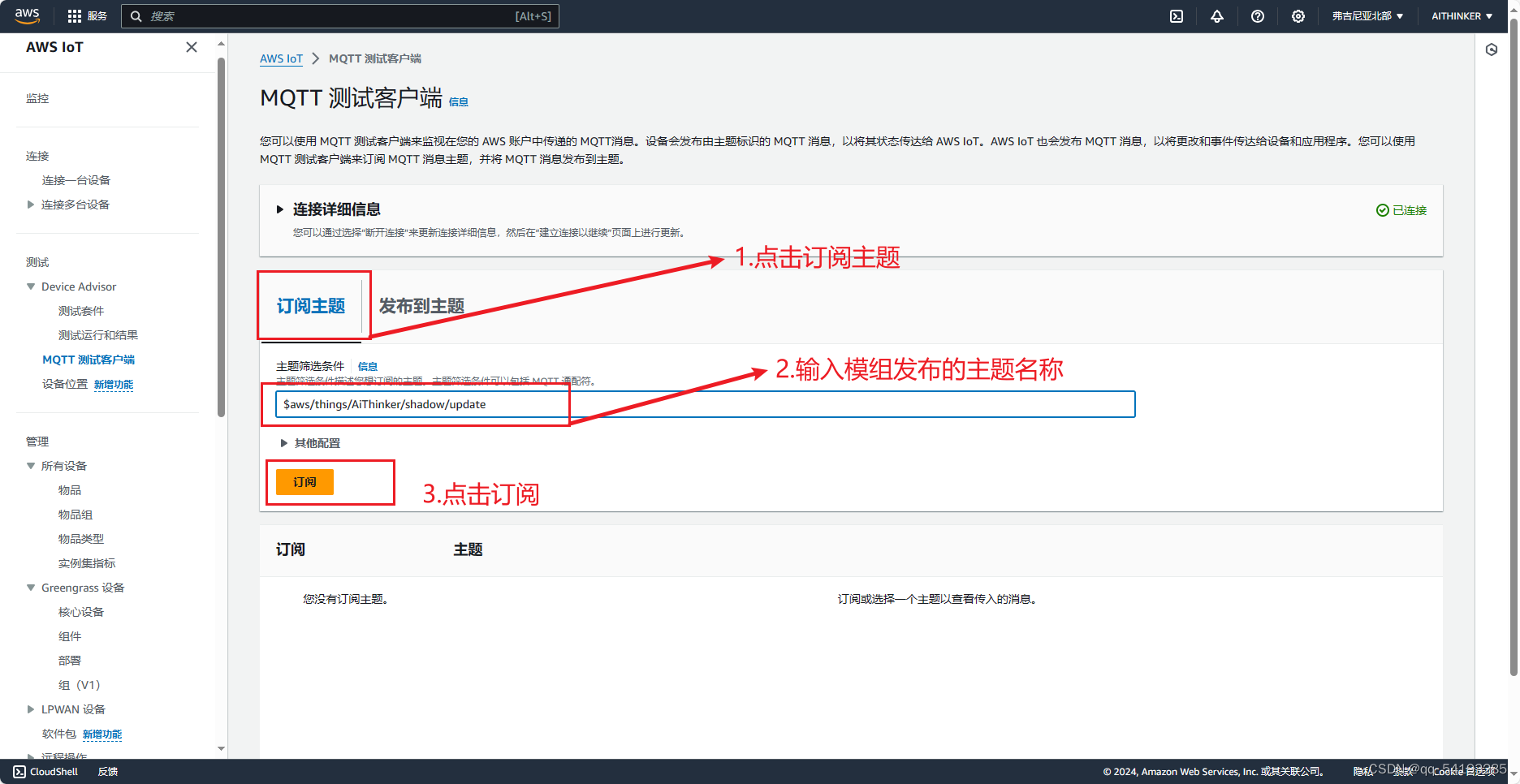Open the help question mark icon
The image size is (1520, 784).
1258,16
